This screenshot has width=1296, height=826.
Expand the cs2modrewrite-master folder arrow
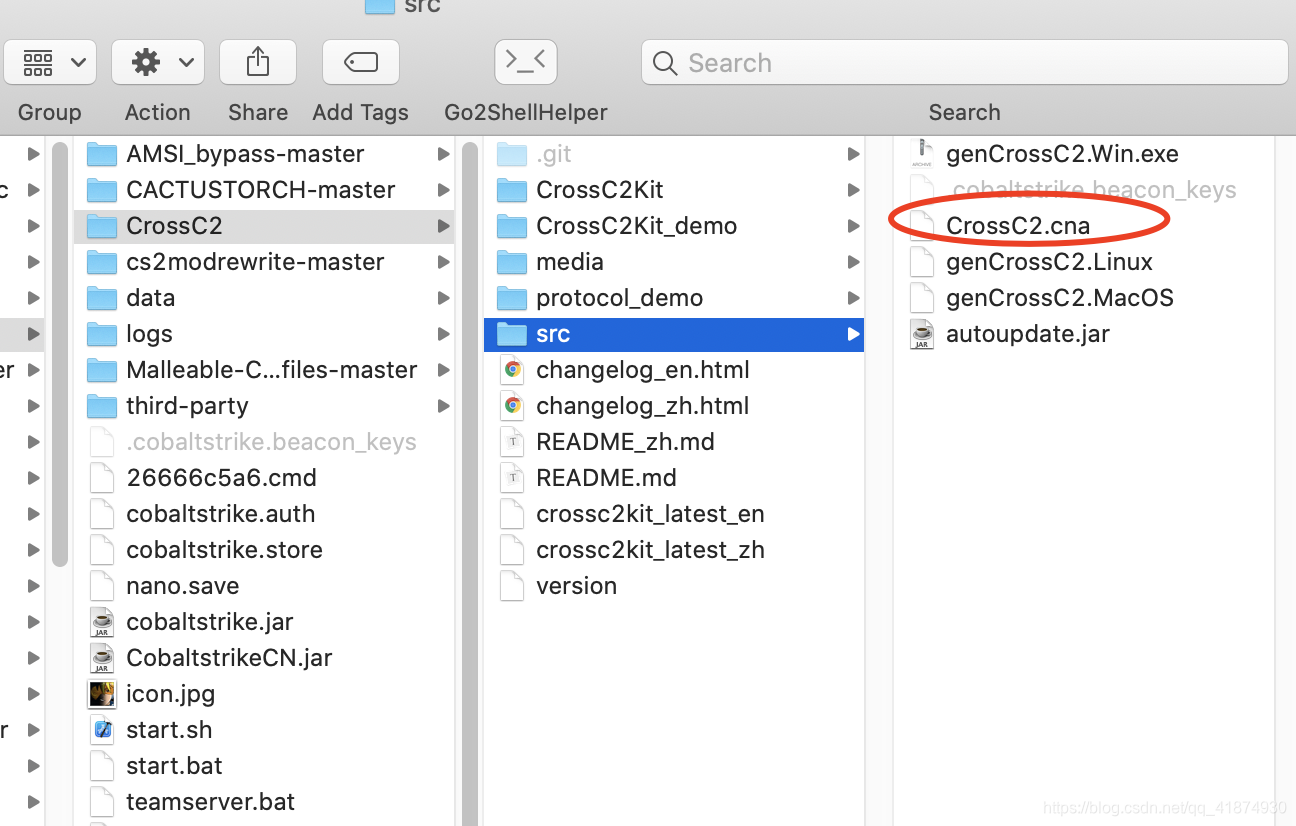443,262
